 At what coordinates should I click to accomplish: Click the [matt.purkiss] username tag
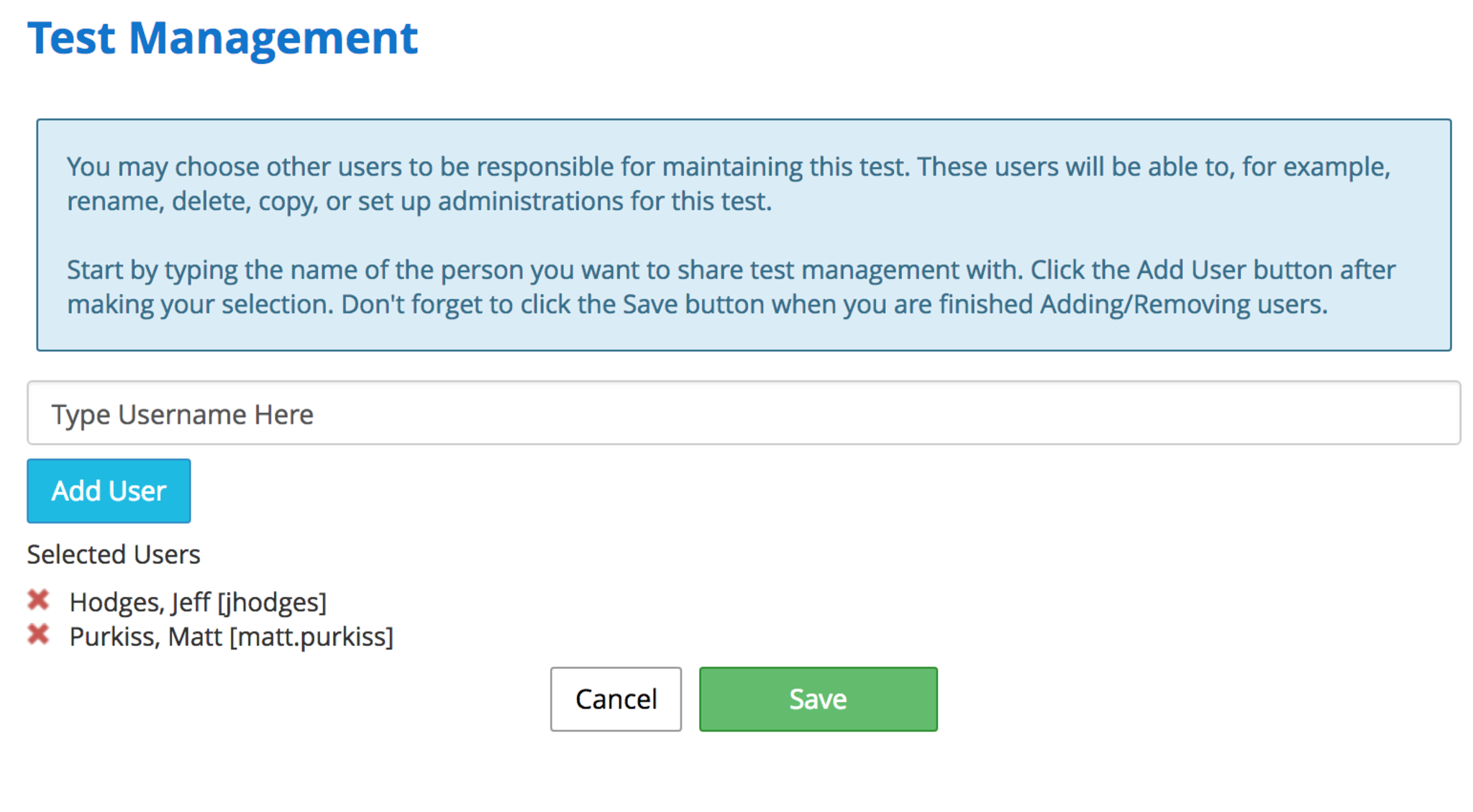tap(311, 637)
